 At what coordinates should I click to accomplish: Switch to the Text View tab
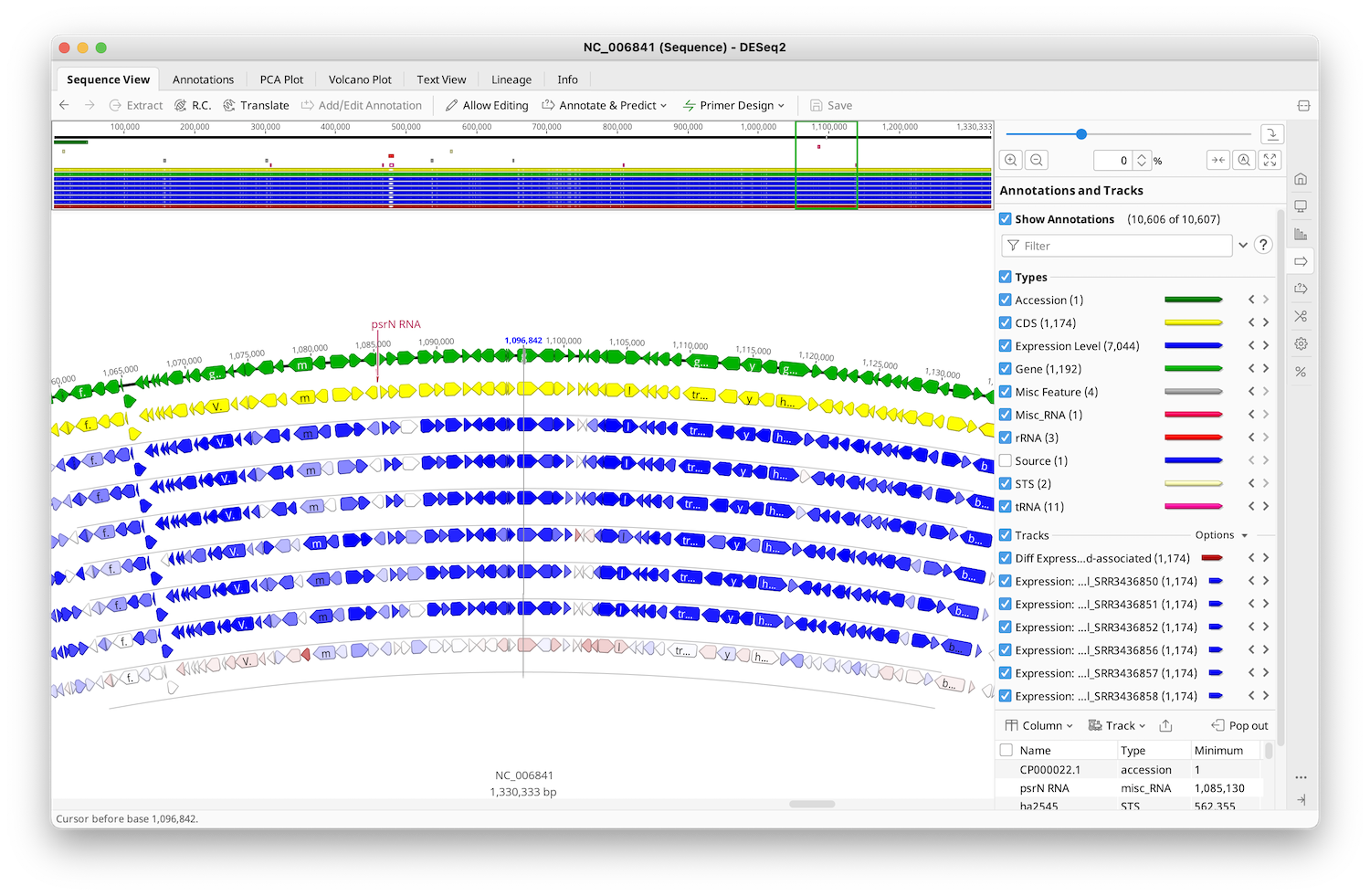click(x=441, y=79)
